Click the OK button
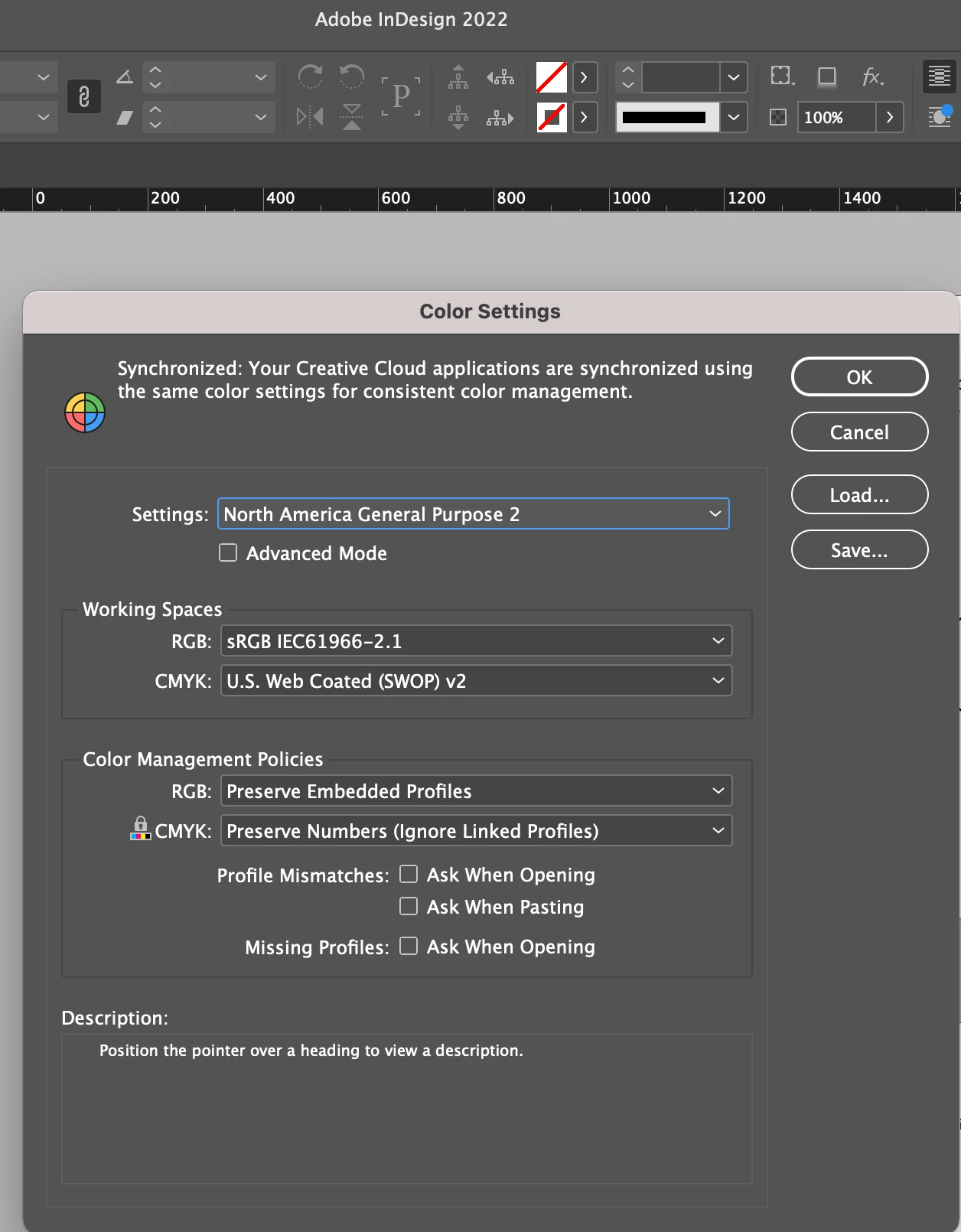The image size is (961, 1232). pos(860,376)
